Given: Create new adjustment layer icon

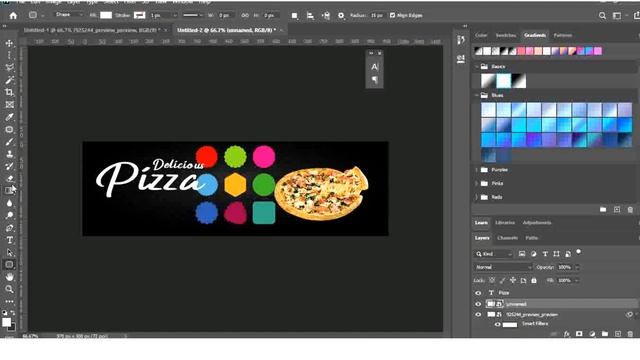Looking at the screenshot, I should point(592,334).
